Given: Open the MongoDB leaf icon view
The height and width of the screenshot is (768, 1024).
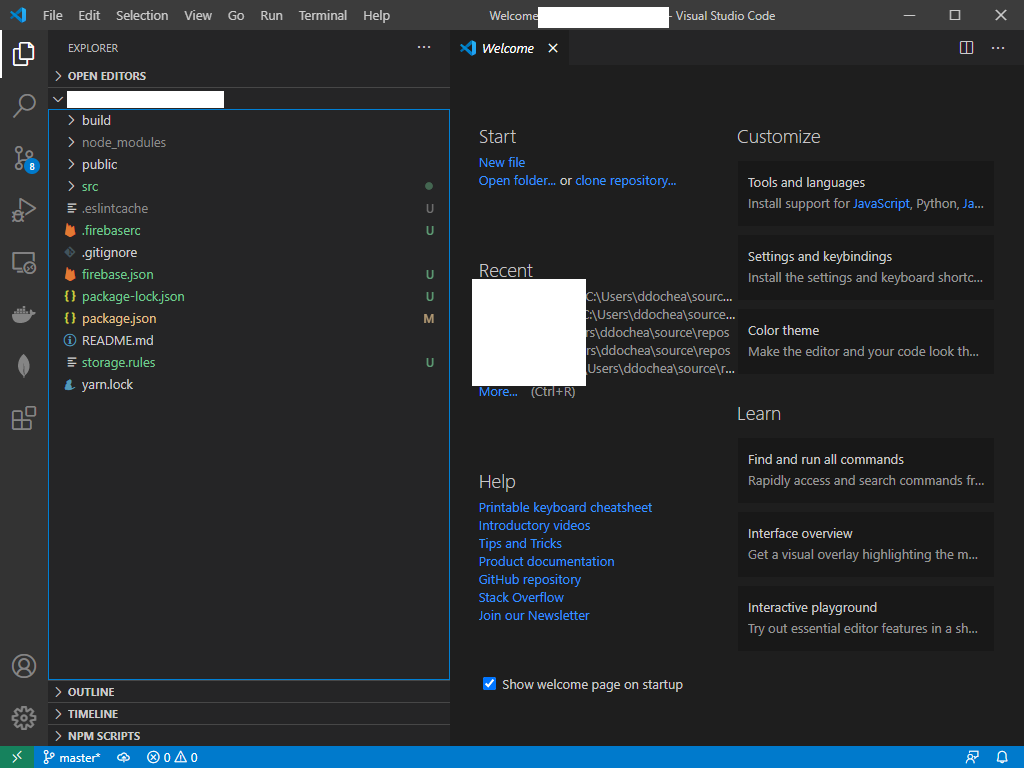Looking at the screenshot, I should point(24,366).
